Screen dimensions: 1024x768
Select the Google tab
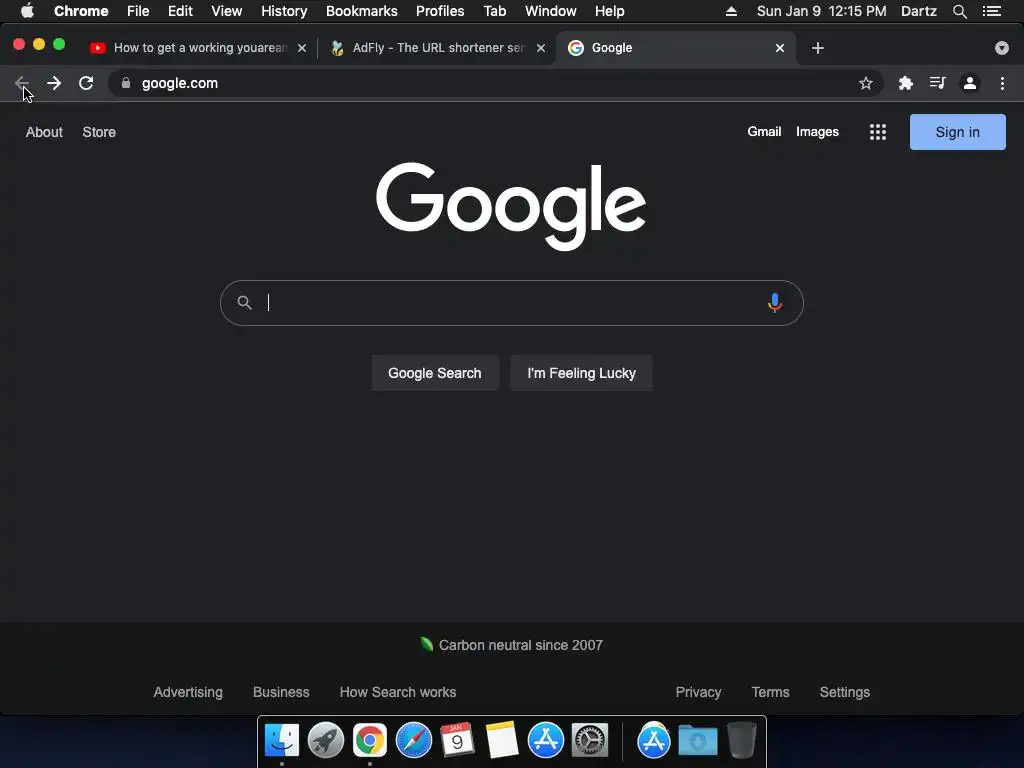tap(676, 48)
